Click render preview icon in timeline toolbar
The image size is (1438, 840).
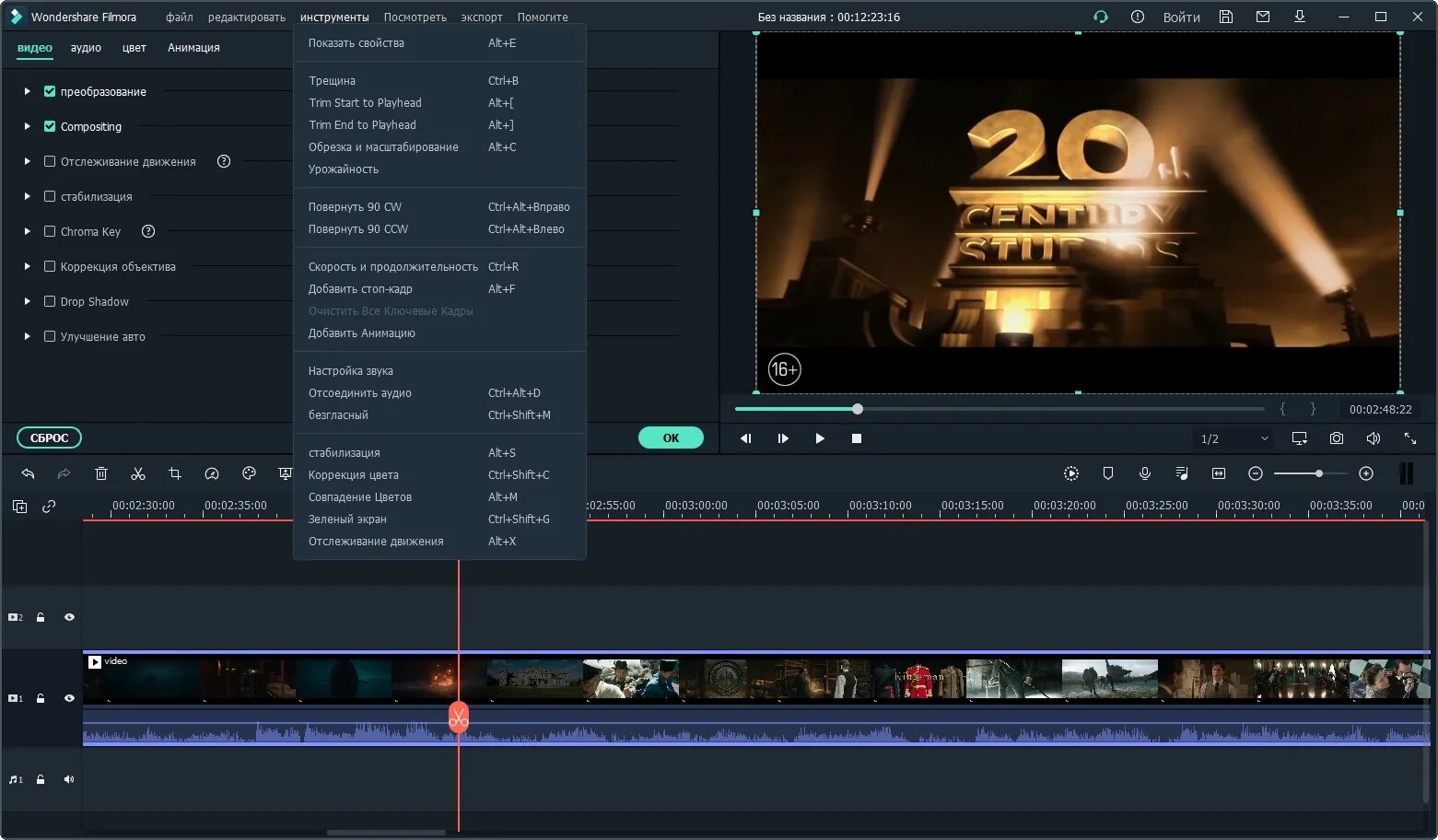point(1070,473)
